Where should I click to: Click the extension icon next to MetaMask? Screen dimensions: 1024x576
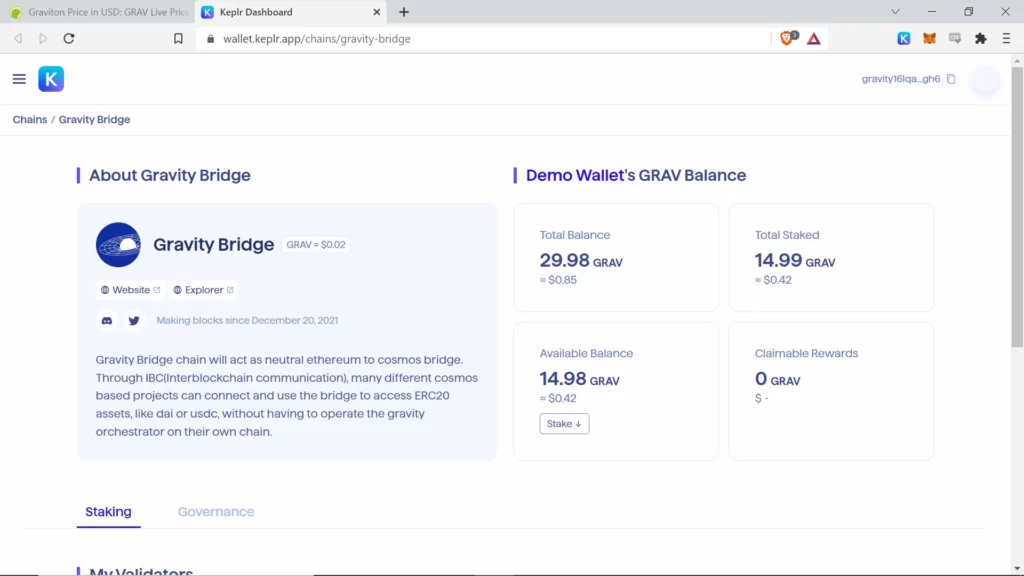tap(955, 39)
